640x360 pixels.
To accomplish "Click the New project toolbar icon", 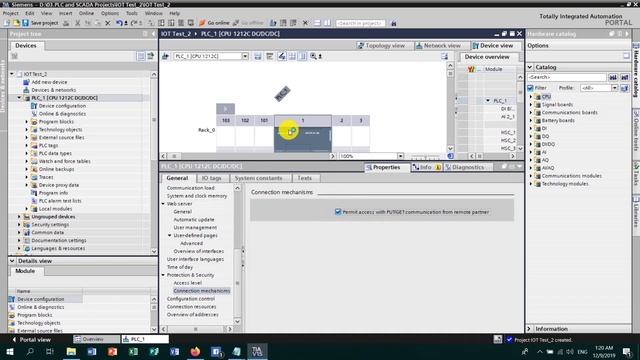I will [x=7, y=23].
